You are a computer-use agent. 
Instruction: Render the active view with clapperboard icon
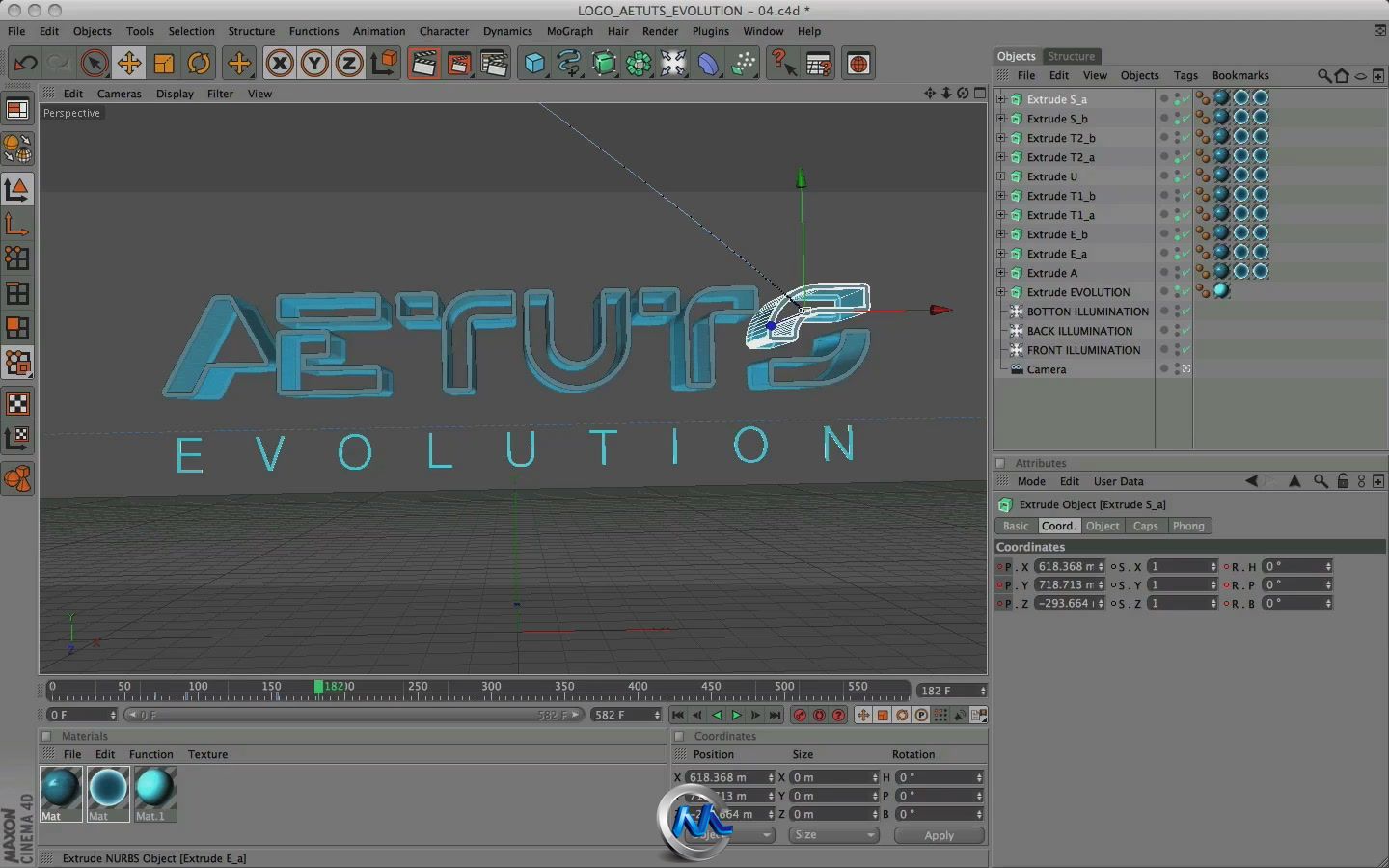point(423,64)
